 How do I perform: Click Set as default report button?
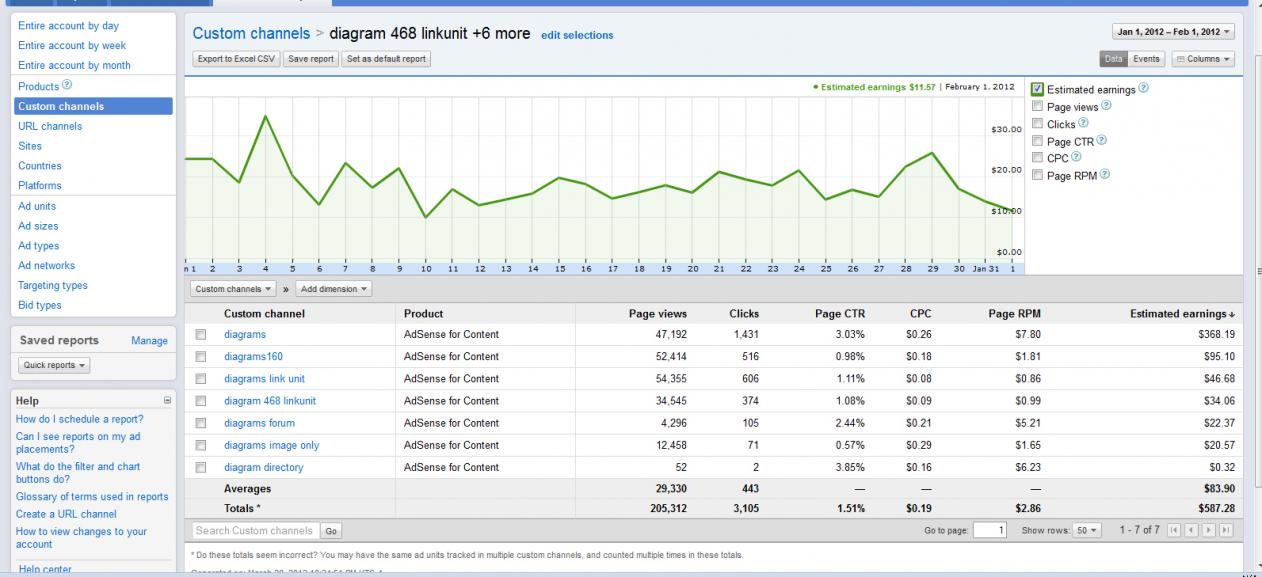(x=386, y=59)
